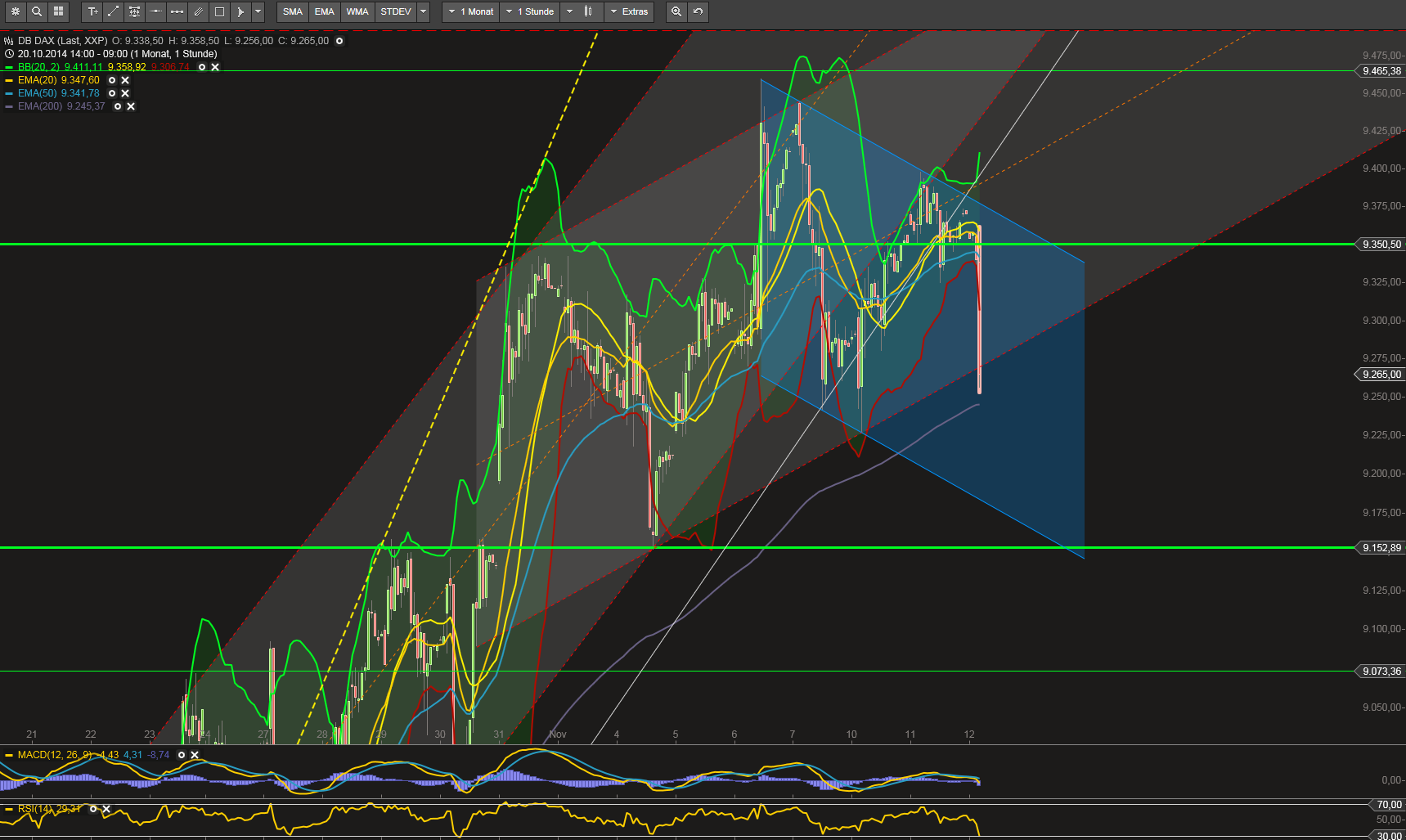Open the 1 Monat timeframe dropdown
This screenshot has height=840, width=1406.
tap(469, 11)
